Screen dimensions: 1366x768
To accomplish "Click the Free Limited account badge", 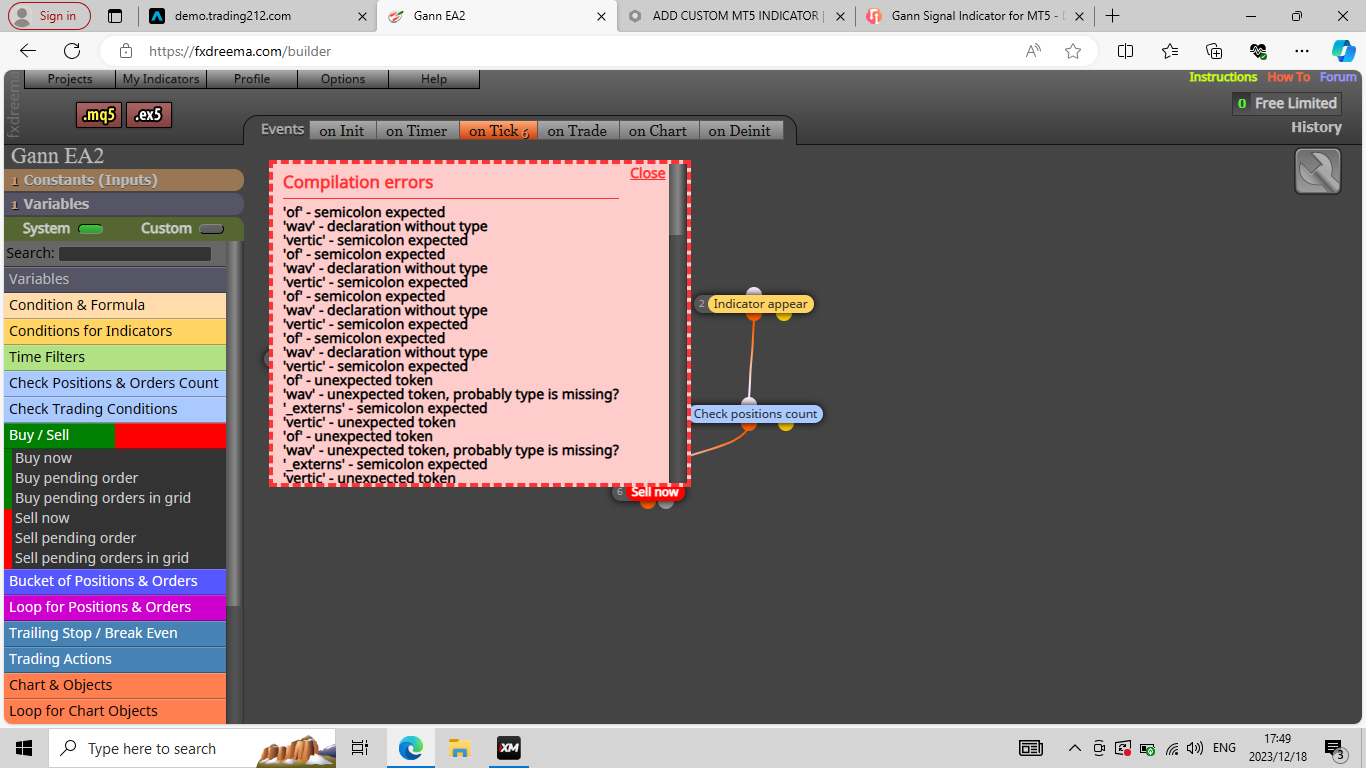I will coord(1285,103).
